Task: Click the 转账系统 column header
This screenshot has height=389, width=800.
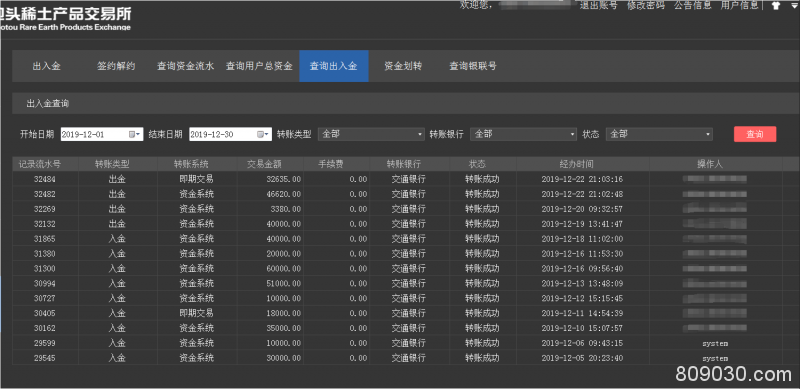Action: pos(196,164)
